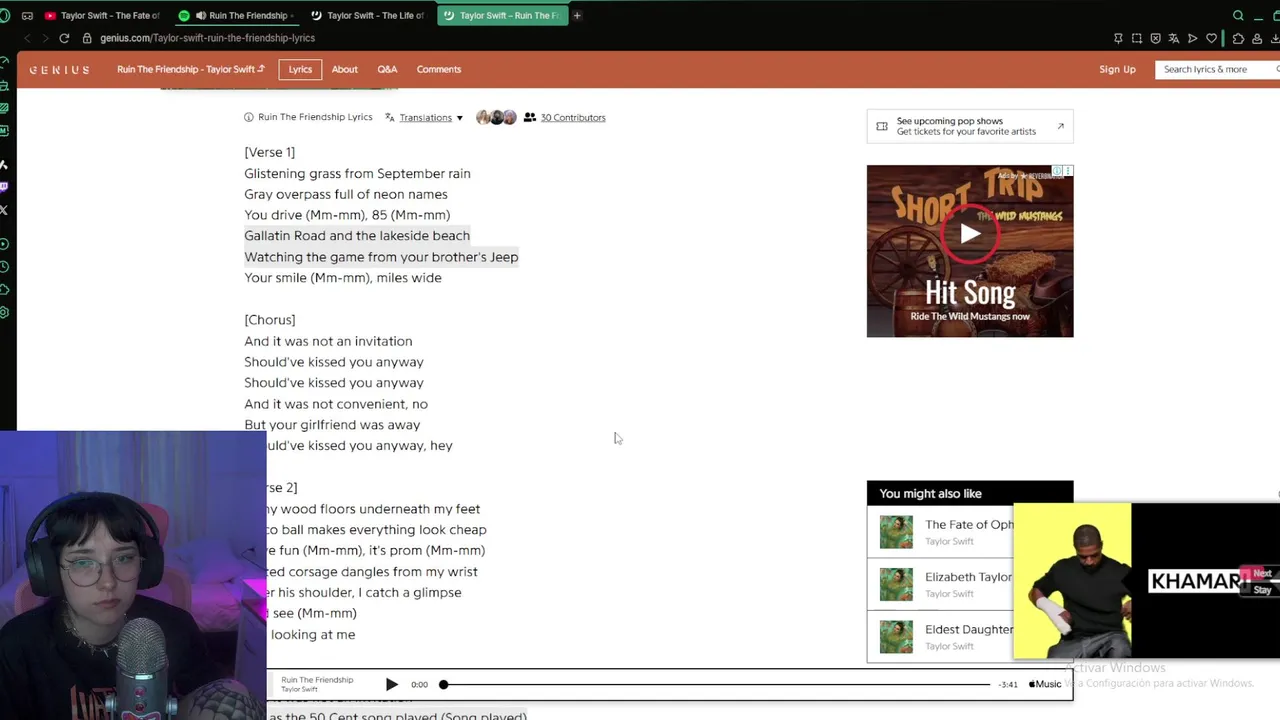This screenshot has width=1280, height=720.
Task: Open the ad blocker shield icon
Action: point(1156,38)
